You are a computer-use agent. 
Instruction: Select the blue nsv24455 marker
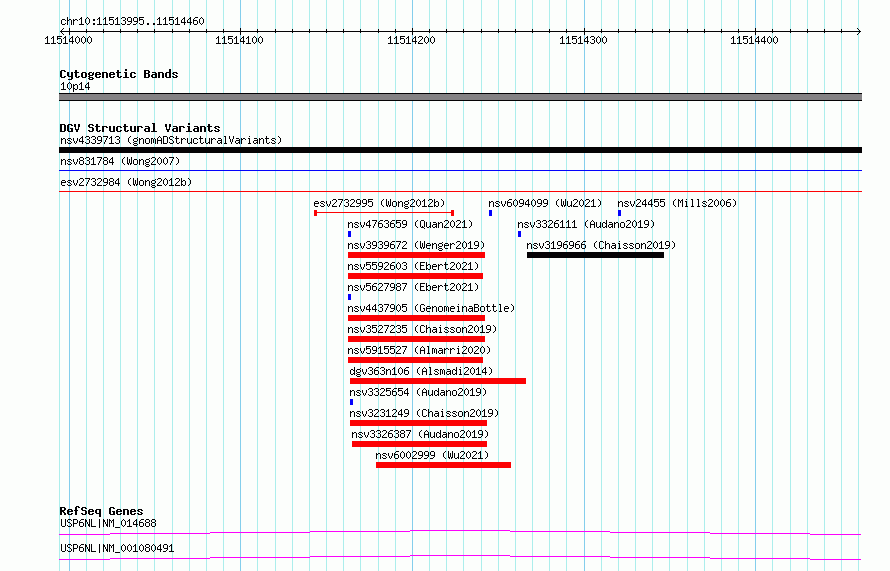pyautogui.click(x=619, y=213)
